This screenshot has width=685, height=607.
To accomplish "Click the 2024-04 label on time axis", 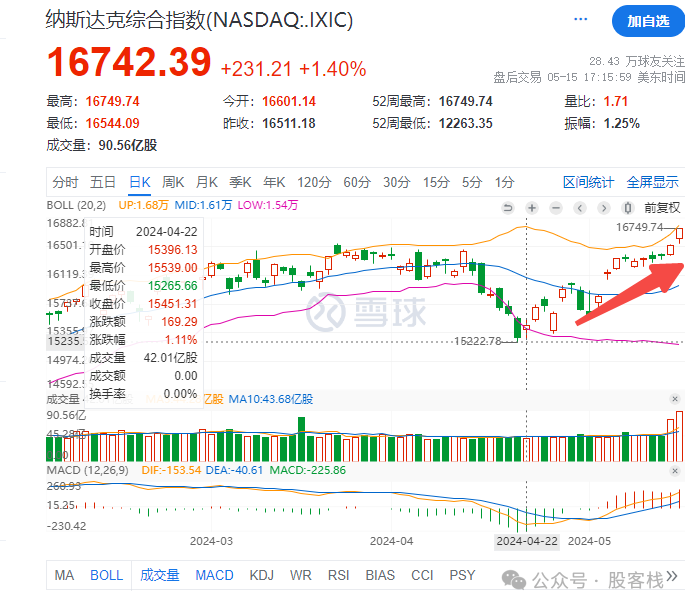I will [x=391, y=541].
